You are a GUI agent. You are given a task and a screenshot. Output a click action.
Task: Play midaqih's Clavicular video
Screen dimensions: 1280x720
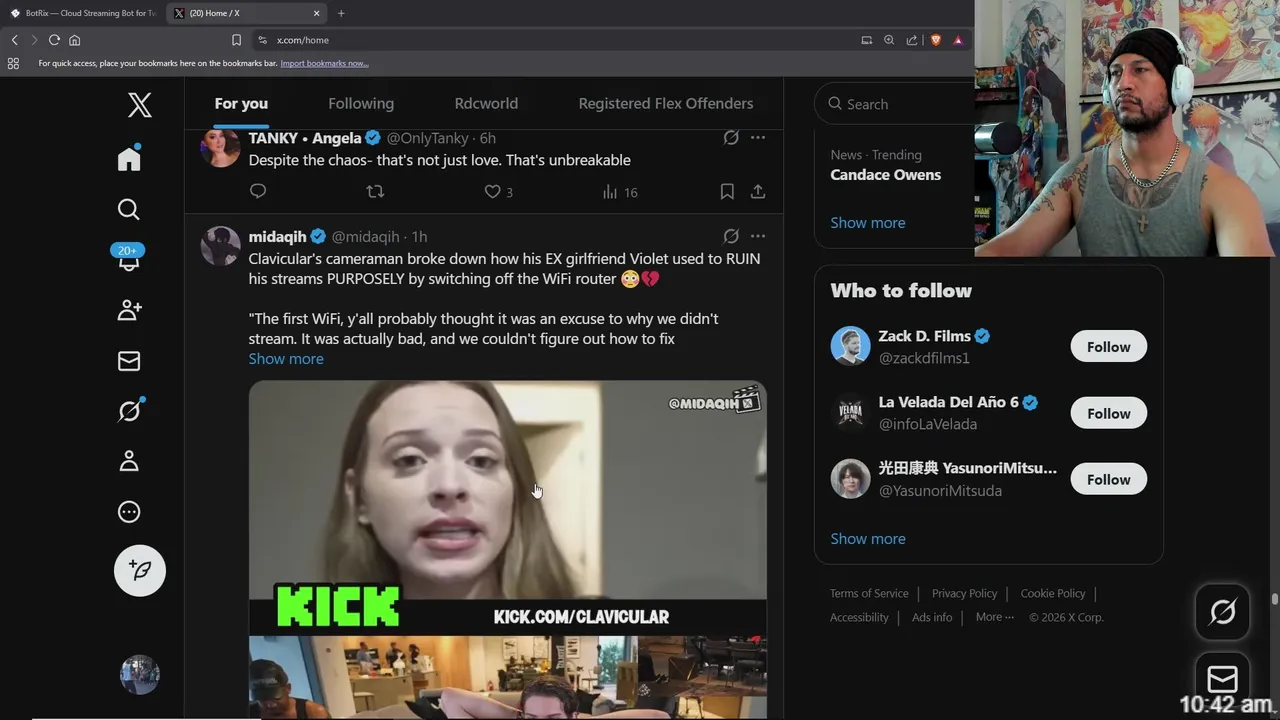[508, 548]
